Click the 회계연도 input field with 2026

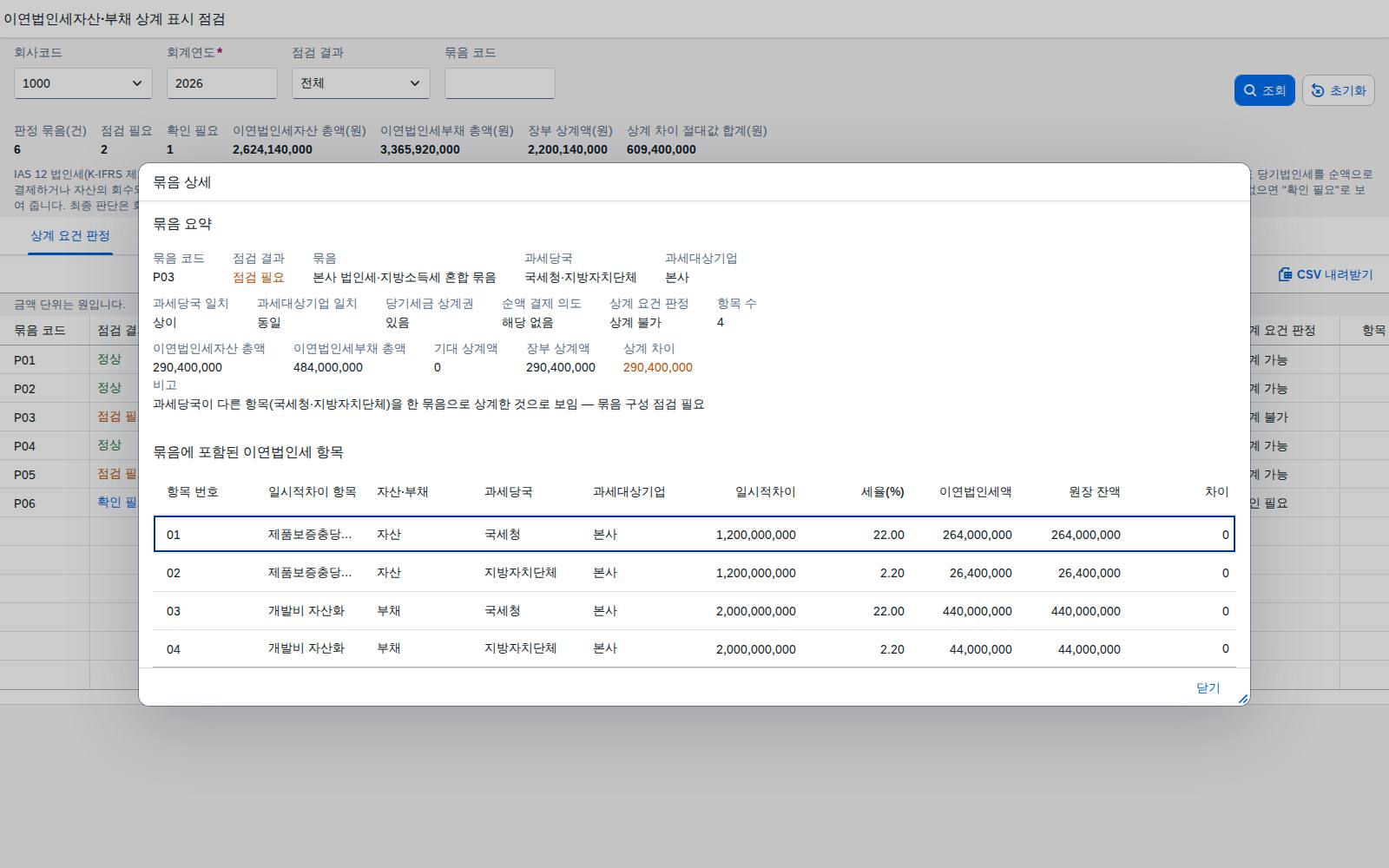coord(222,83)
